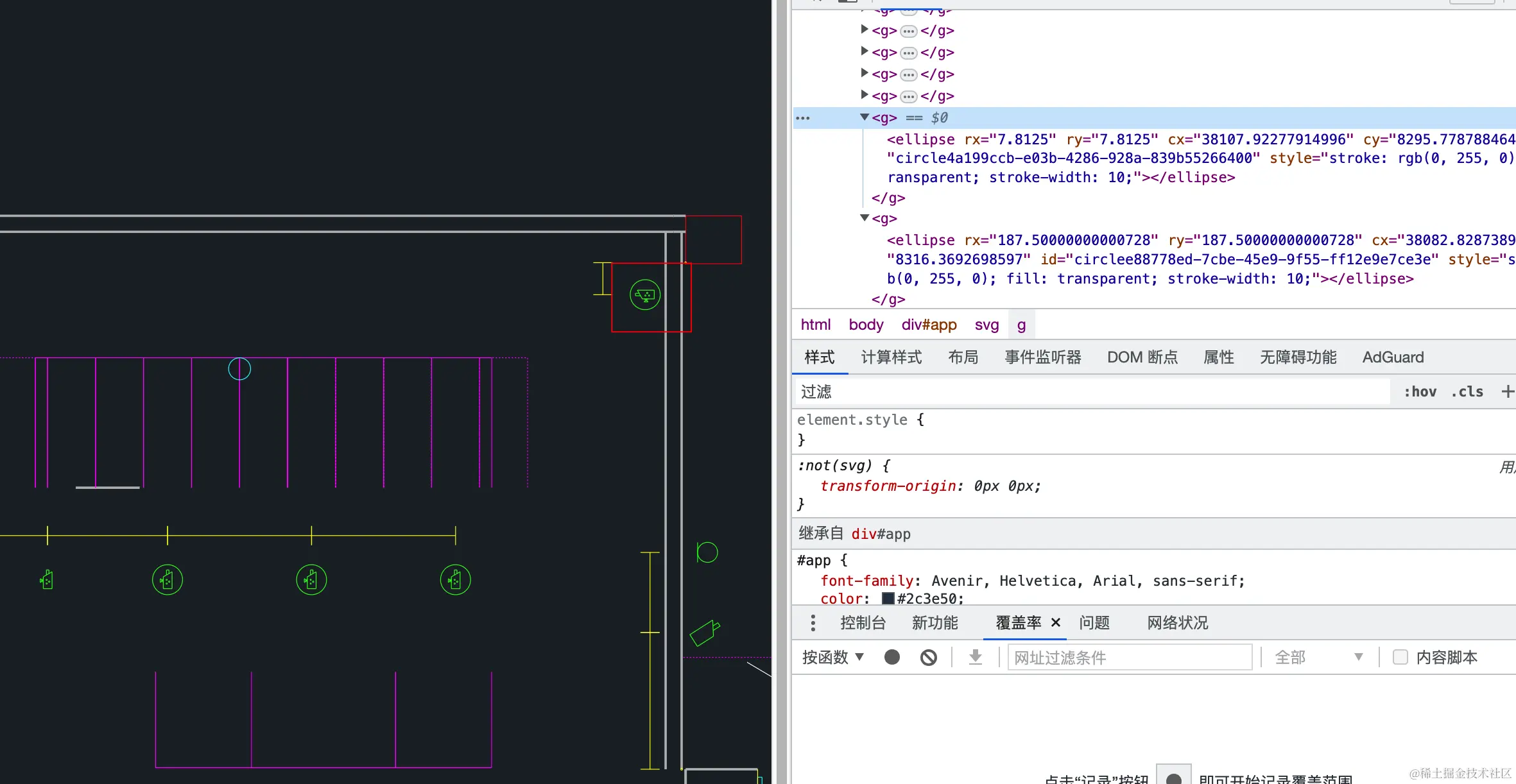This screenshot has width=1516, height=784.
Task: Toggle the 内容脚本 checkbox
Action: (1400, 657)
